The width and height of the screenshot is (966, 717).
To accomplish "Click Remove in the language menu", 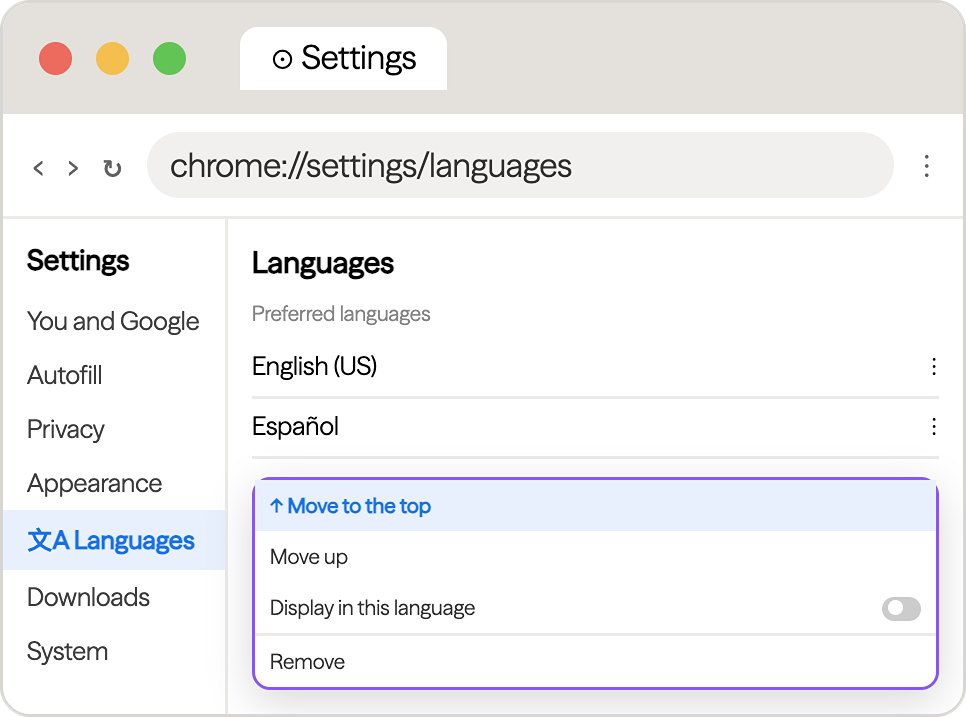I will (x=596, y=662).
